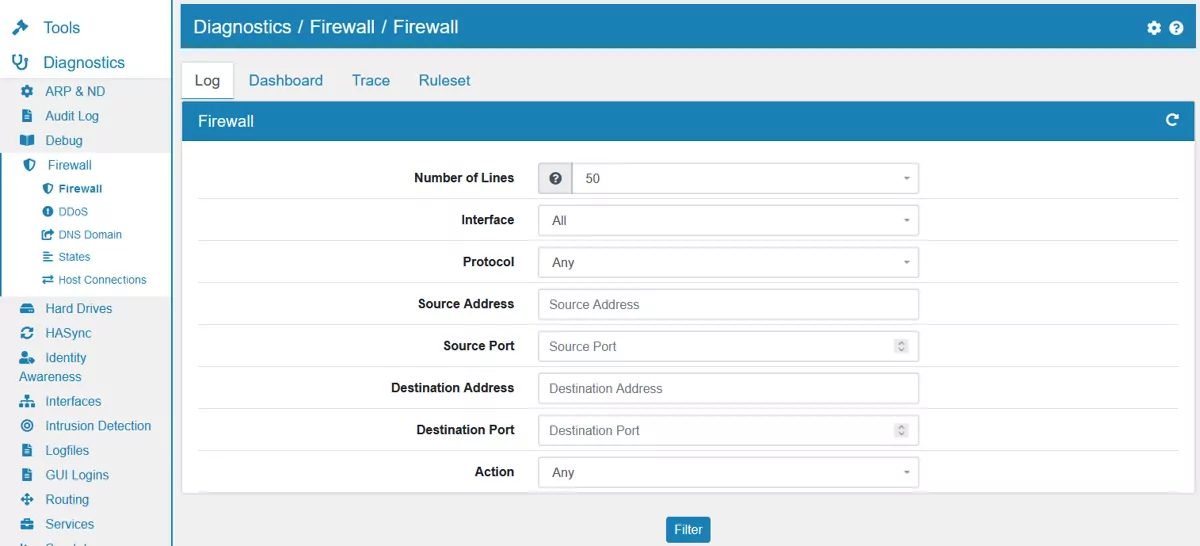1200x546 pixels.
Task: Focus the Destination Address field
Action: [728, 388]
